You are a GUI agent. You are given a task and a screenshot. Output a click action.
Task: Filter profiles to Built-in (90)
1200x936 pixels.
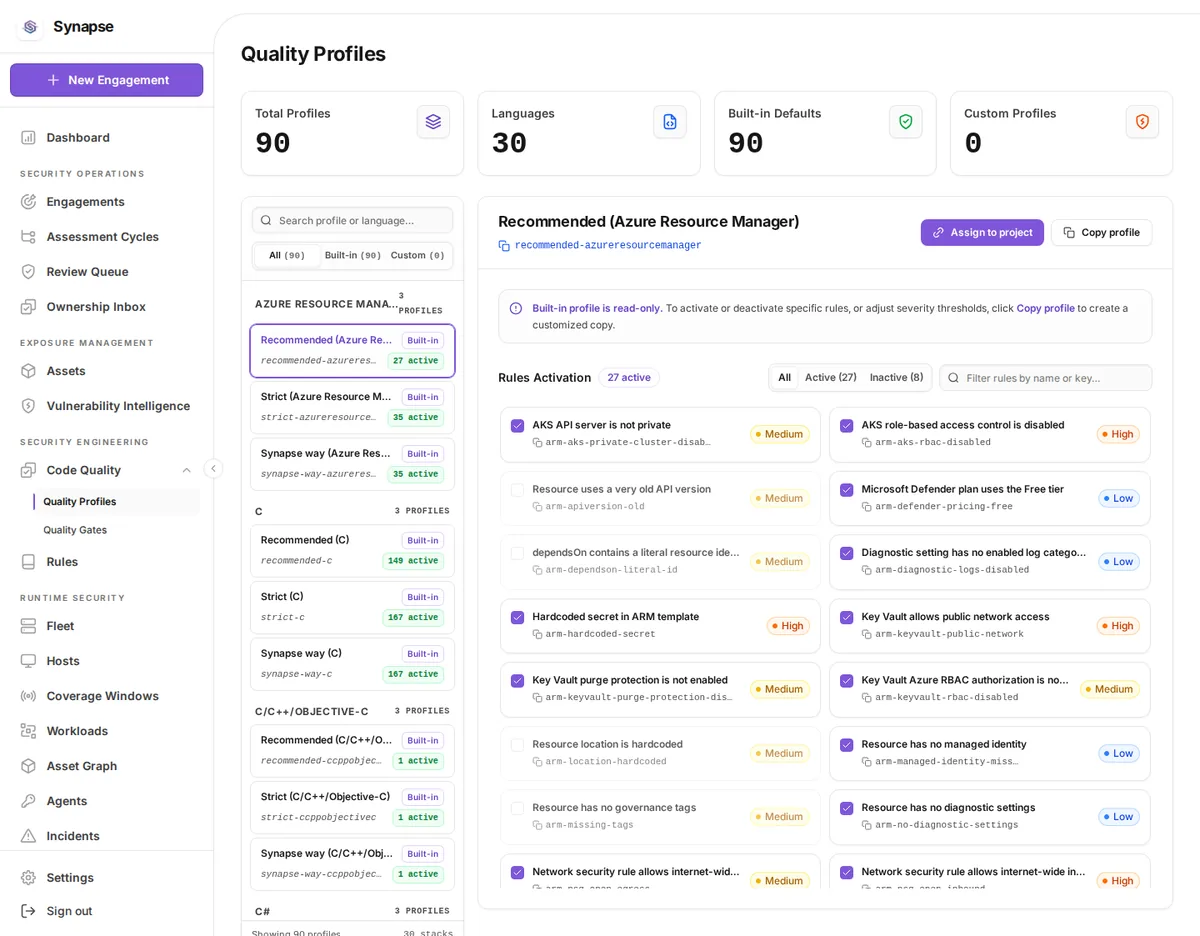tap(353, 255)
